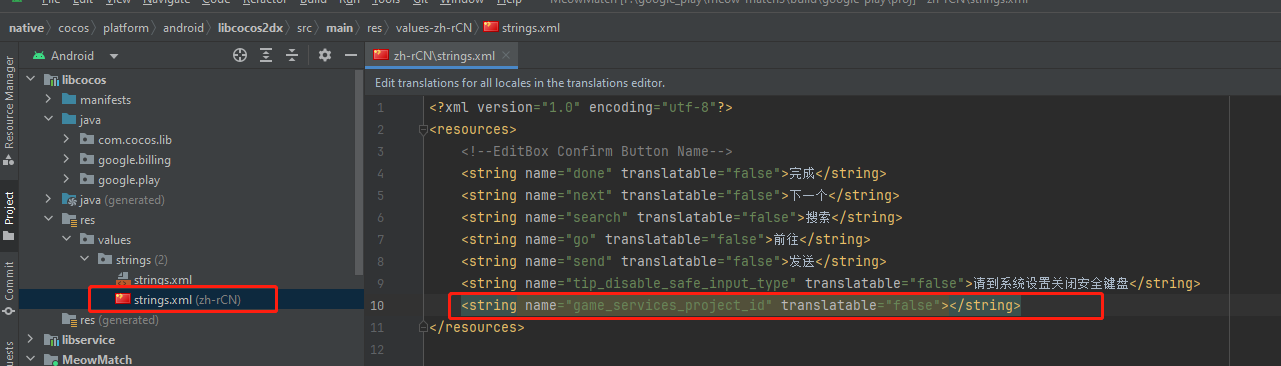Click the xml version declaration line
Screen dimensions: 1281x366
coord(581,107)
